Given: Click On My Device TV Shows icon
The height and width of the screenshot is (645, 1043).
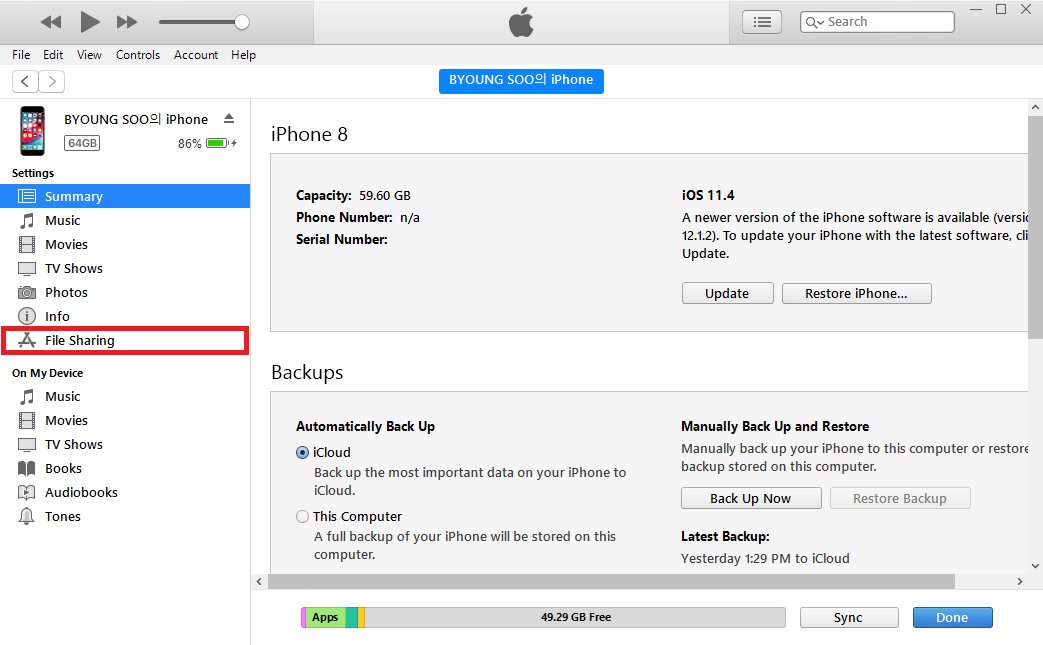Looking at the screenshot, I should [x=27, y=444].
